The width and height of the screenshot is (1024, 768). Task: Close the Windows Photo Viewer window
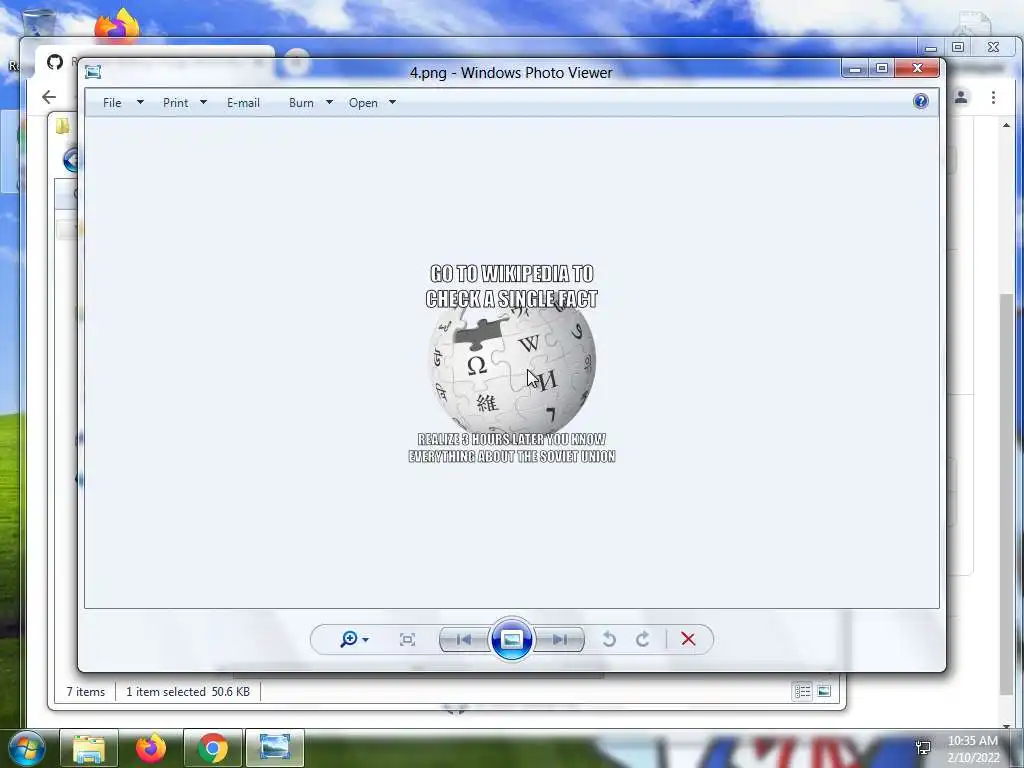[x=917, y=69]
